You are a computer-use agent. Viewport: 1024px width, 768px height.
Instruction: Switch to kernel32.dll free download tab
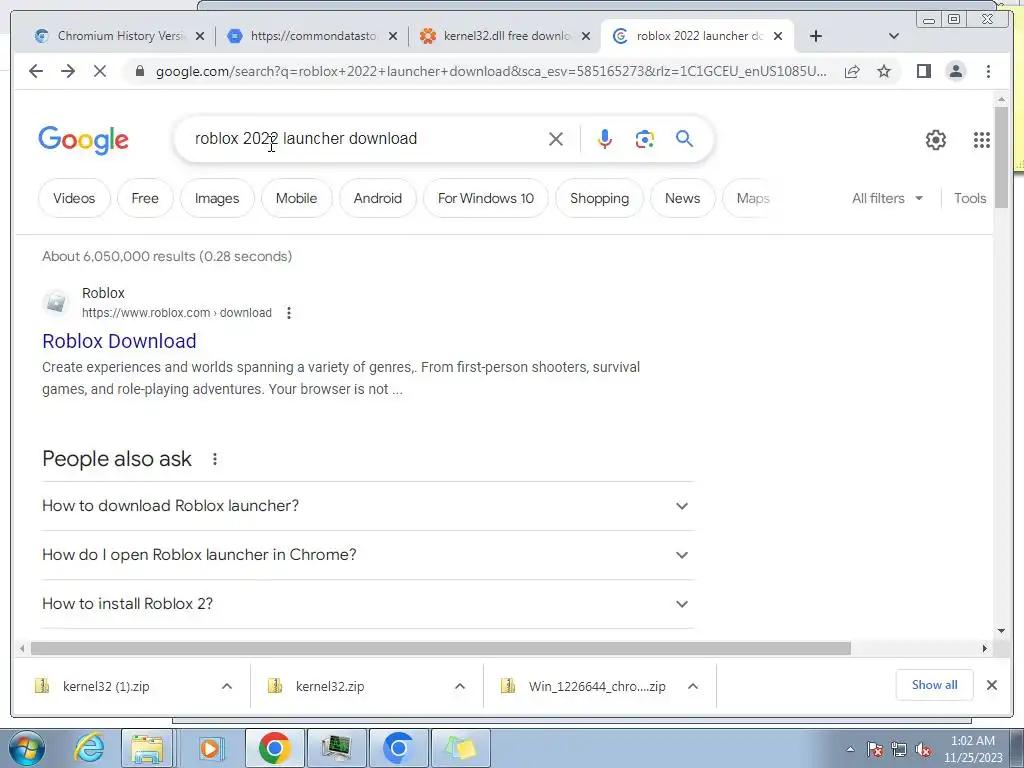tap(505, 36)
